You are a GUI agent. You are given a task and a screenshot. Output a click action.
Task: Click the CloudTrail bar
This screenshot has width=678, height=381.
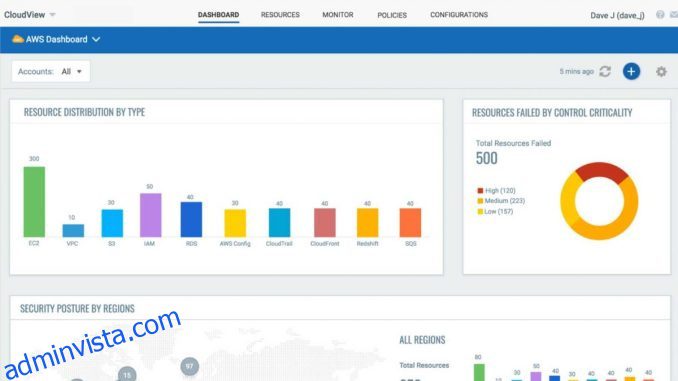point(279,223)
